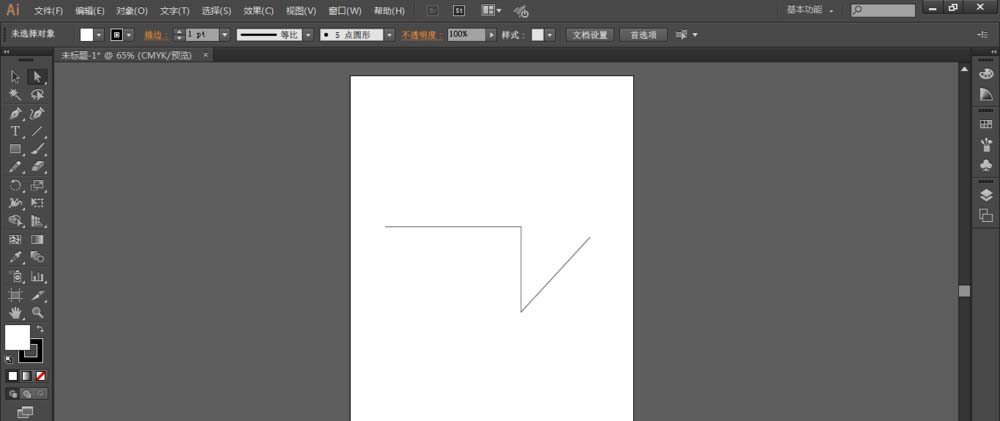Open the 基本功能 workspace switcher
The height and width of the screenshot is (421, 1000).
pyautogui.click(x=810, y=10)
